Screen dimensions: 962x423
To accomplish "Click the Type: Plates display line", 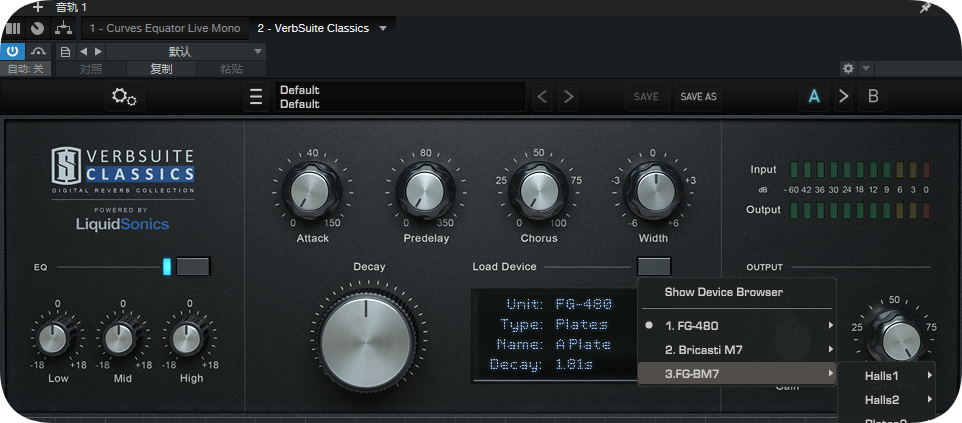I will pyautogui.click(x=553, y=324).
